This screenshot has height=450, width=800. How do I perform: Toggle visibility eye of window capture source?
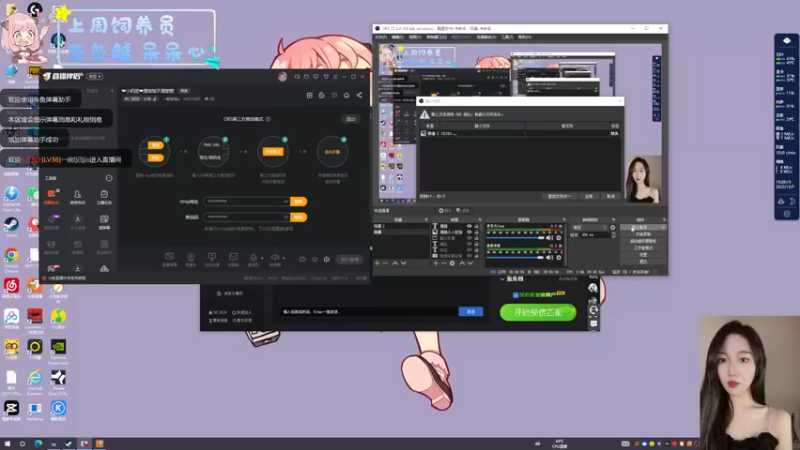coord(469,238)
